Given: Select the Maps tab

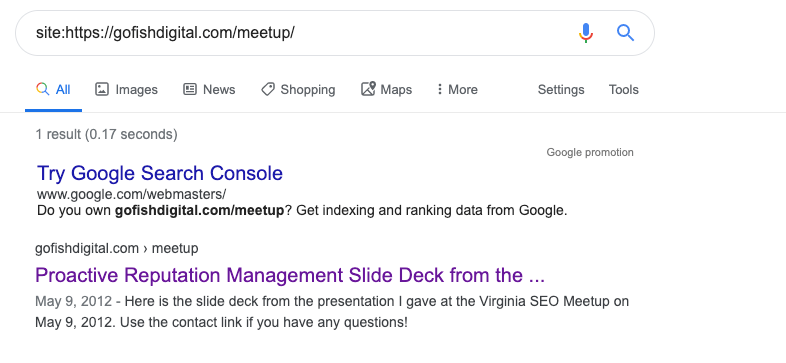Looking at the screenshot, I should pos(386,89).
